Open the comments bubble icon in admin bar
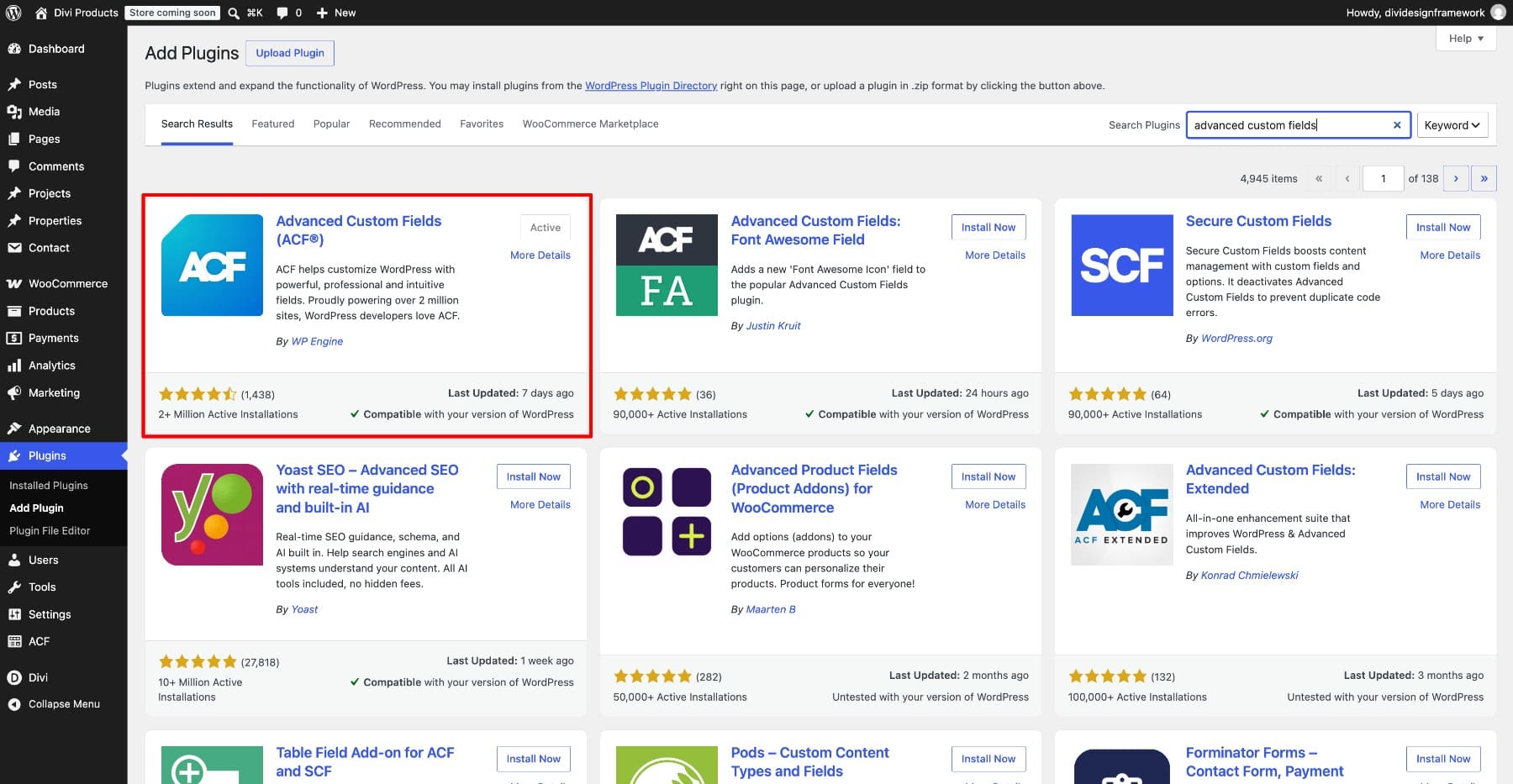1513x784 pixels. tap(282, 13)
